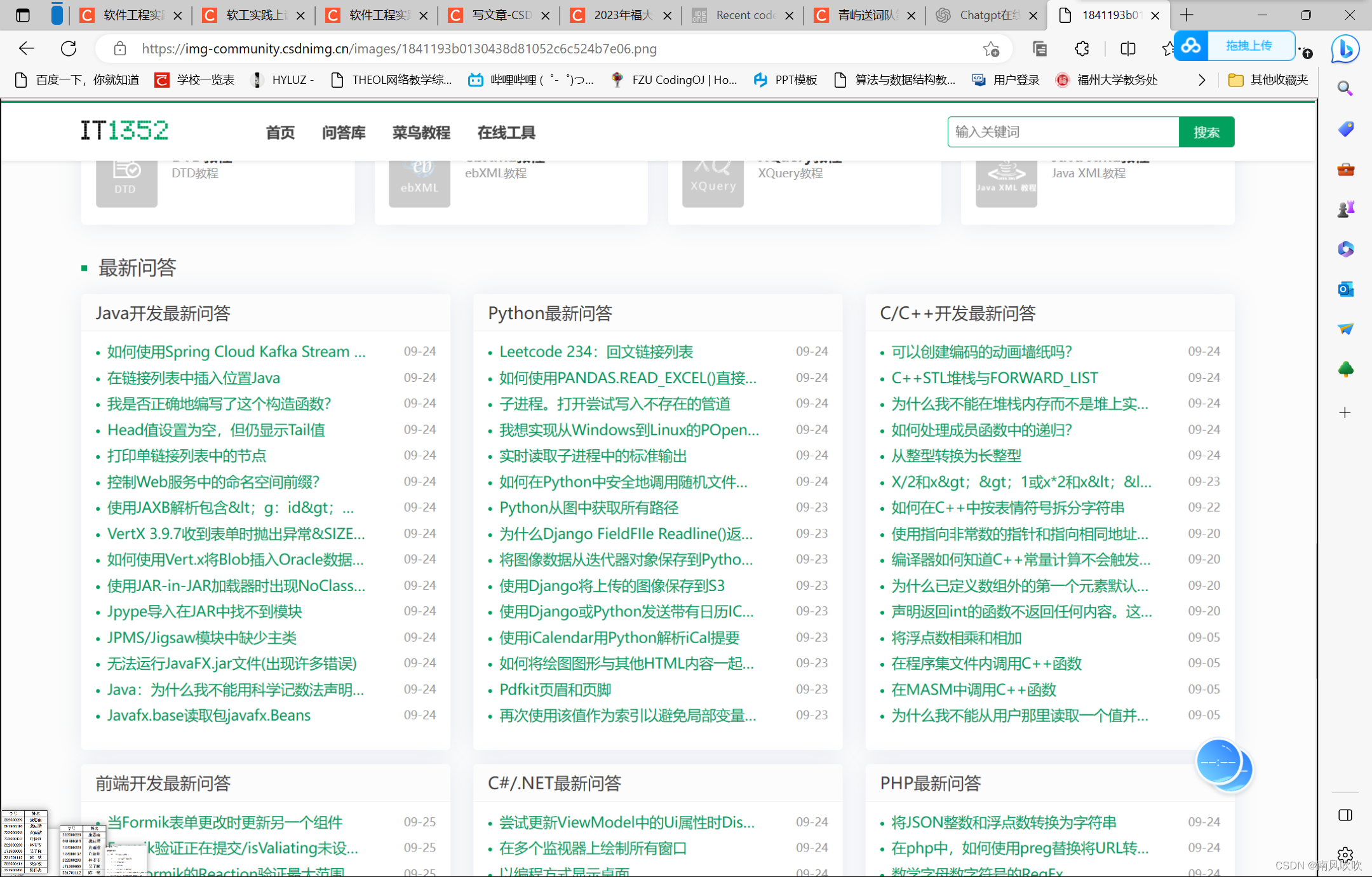Click the XQuery tutorial card icon
Screen dimensions: 1372x877
(713, 184)
